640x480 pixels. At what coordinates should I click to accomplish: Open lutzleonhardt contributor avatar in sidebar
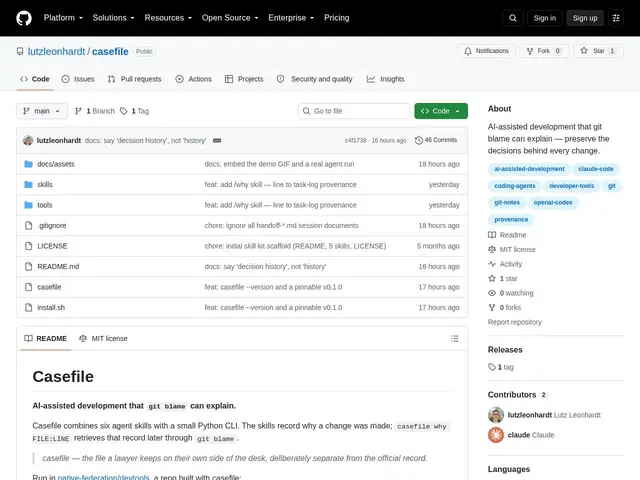tap(496, 415)
